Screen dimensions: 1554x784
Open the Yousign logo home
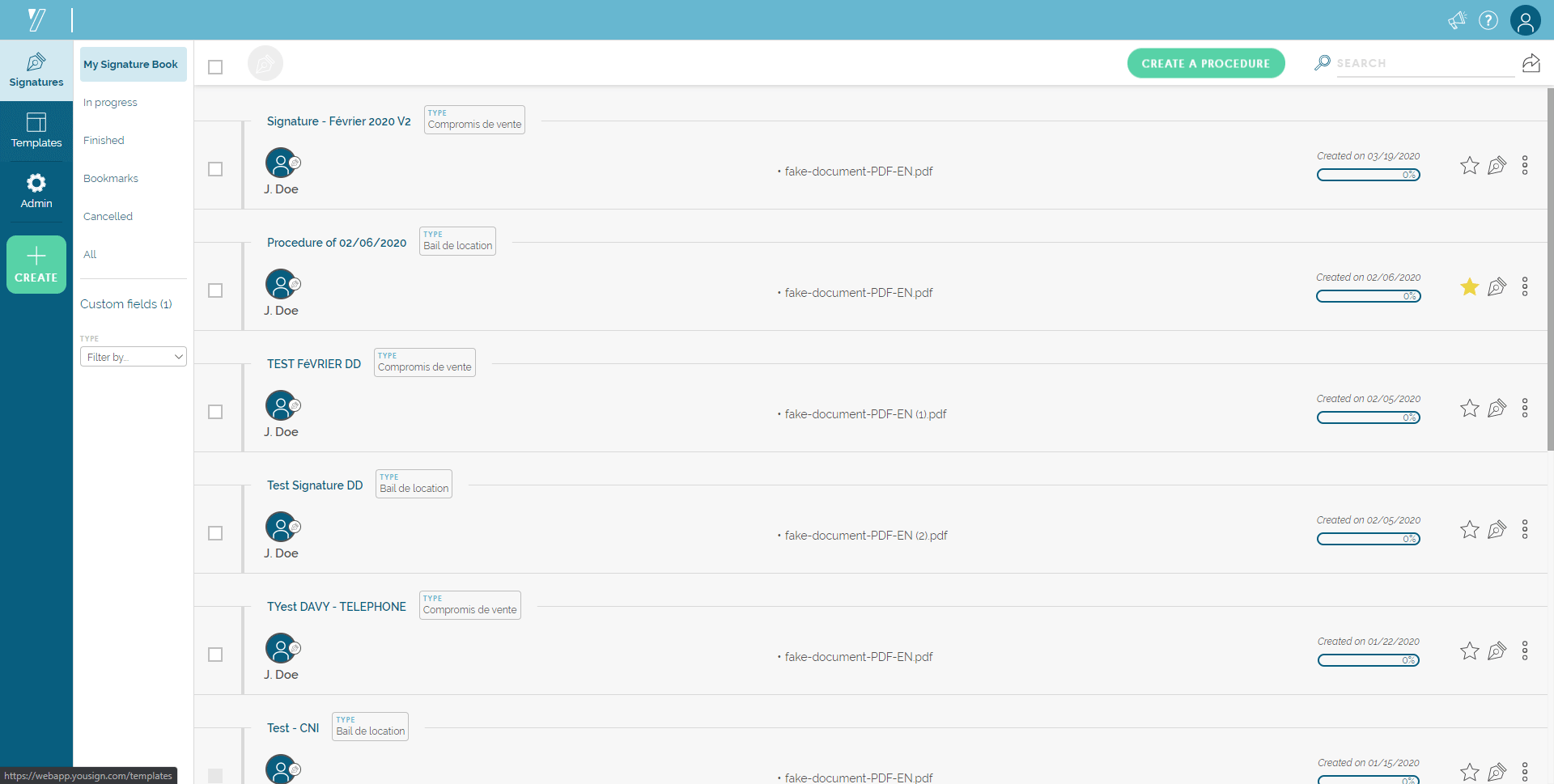coord(36,19)
